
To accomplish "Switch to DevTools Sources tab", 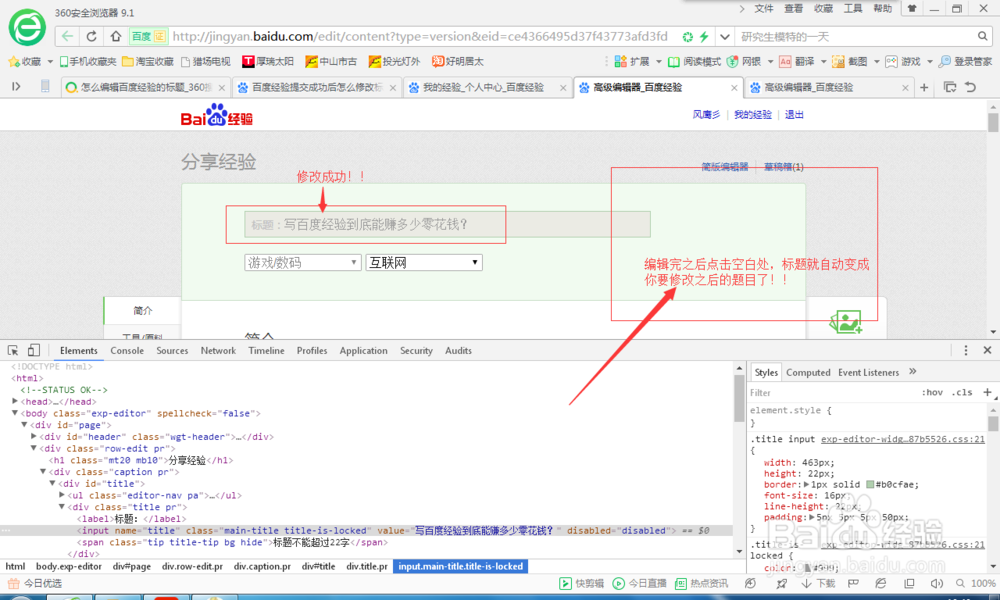I will tap(172, 351).
